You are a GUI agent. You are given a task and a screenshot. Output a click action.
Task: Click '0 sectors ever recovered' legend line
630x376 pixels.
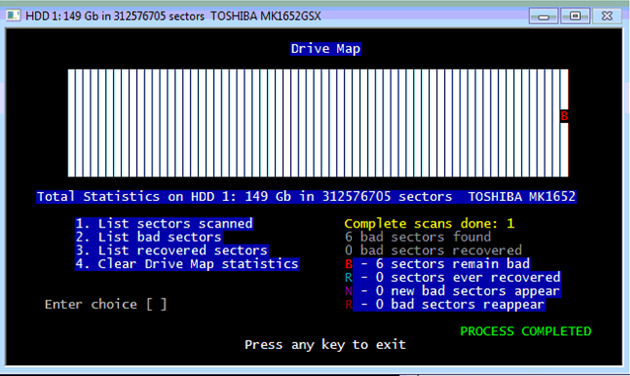(452, 277)
